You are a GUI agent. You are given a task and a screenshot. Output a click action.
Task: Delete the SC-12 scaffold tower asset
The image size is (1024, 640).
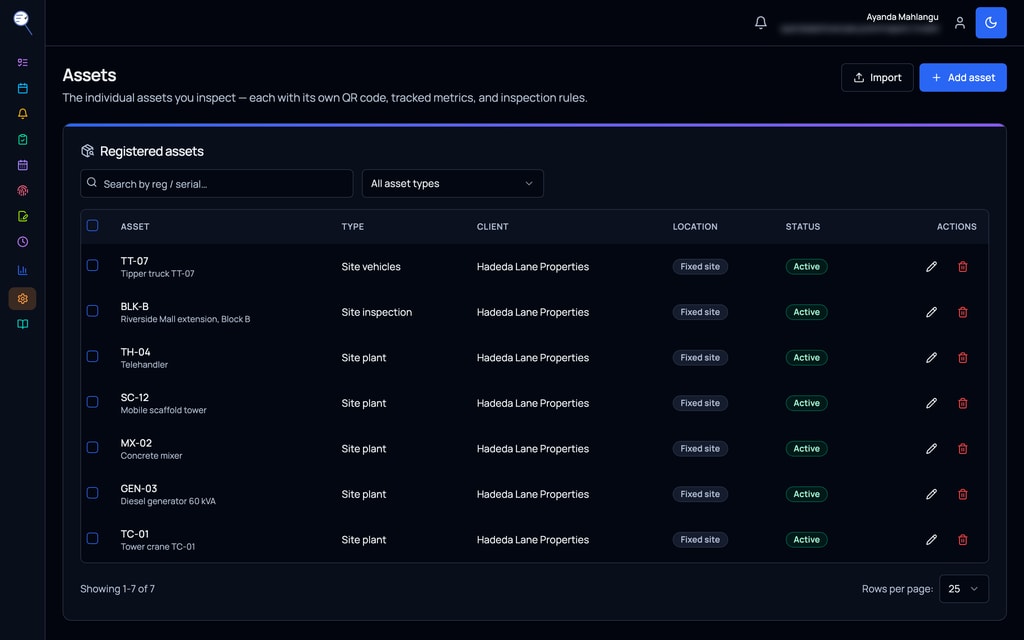tap(963, 403)
